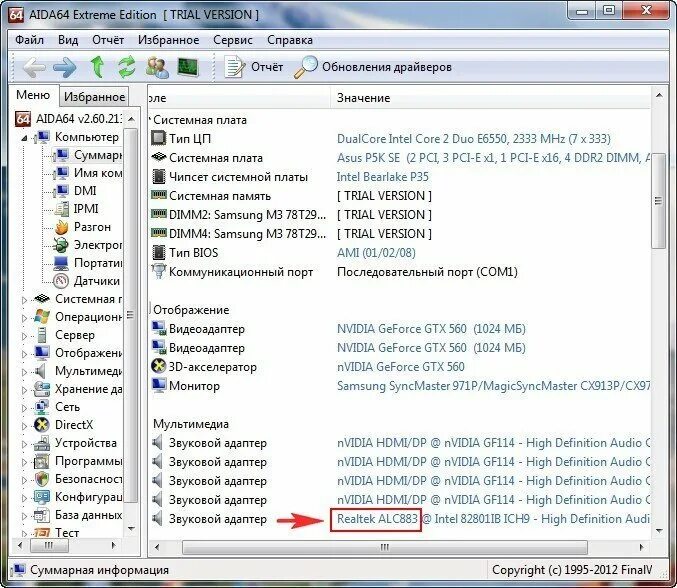677x588 pixels.
Task: Select AIDA64 v2.60 root tree node
Action: pyautogui.click(x=68, y=119)
